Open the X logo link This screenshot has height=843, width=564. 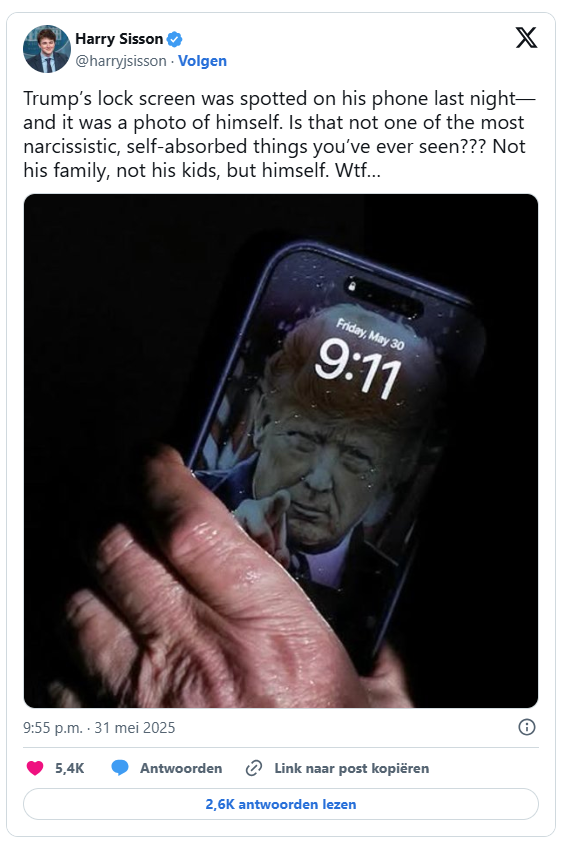pyautogui.click(x=526, y=38)
